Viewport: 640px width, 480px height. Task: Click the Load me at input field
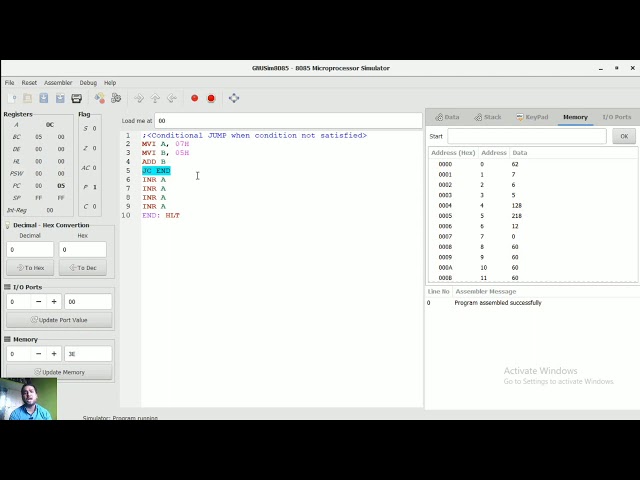click(288, 121)
